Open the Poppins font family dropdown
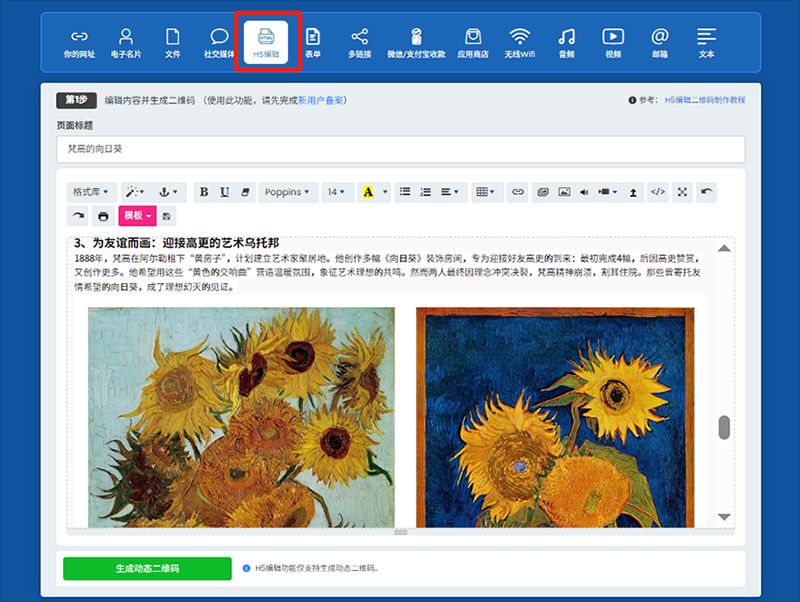The image size is (800, 602). click(x=287, y=192)
